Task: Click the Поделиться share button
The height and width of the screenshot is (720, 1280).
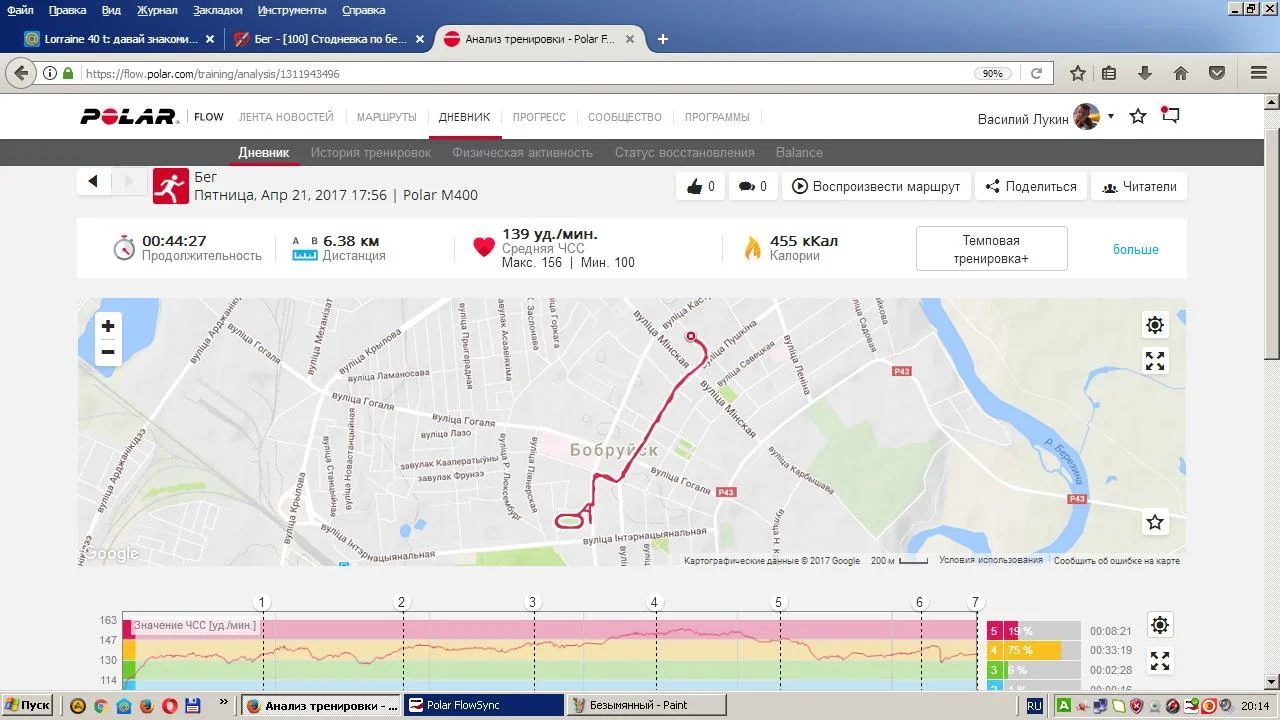Action: pos(1030,186)
